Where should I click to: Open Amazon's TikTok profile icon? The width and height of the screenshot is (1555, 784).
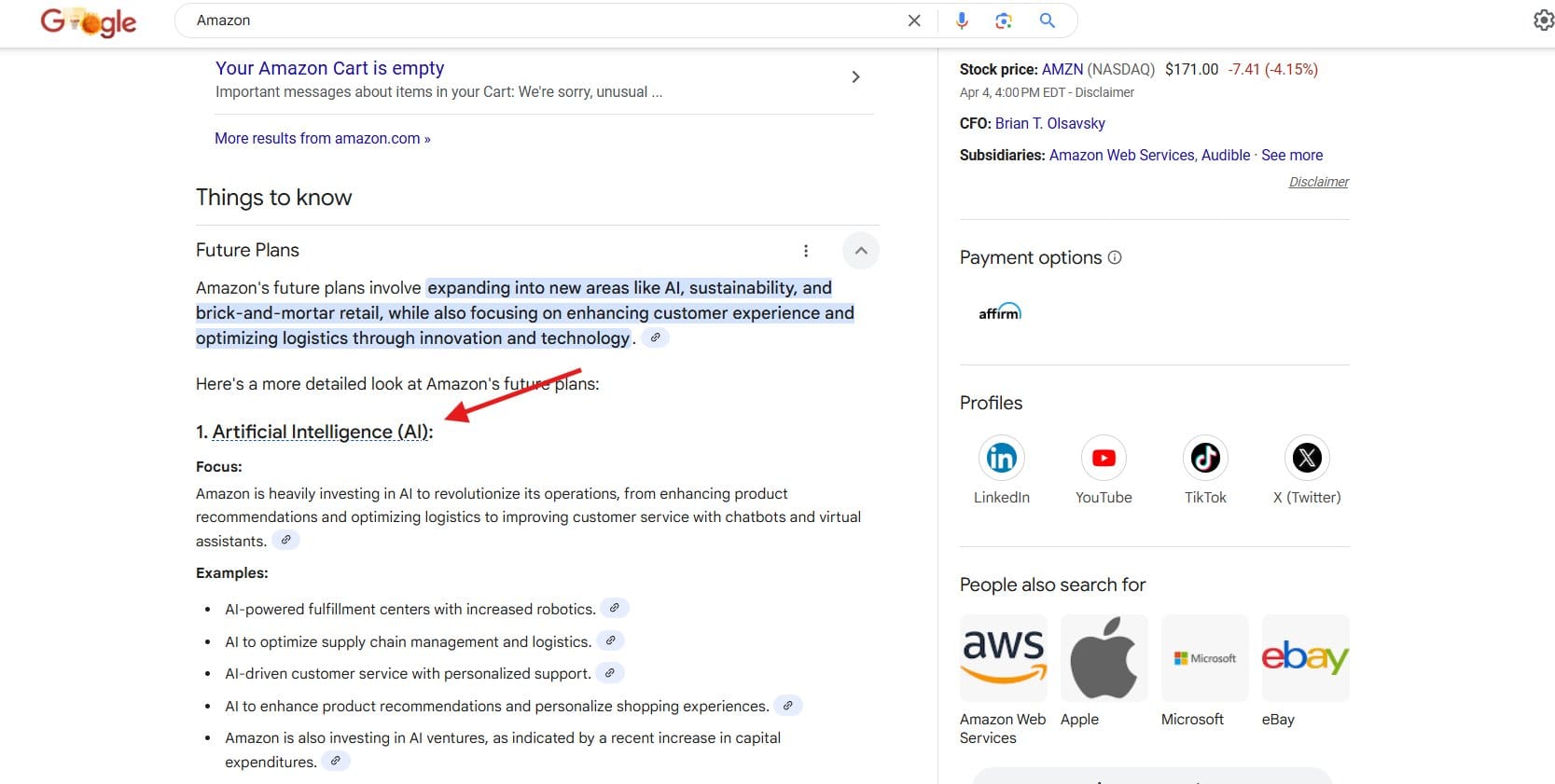click(x=1205, y=458)
